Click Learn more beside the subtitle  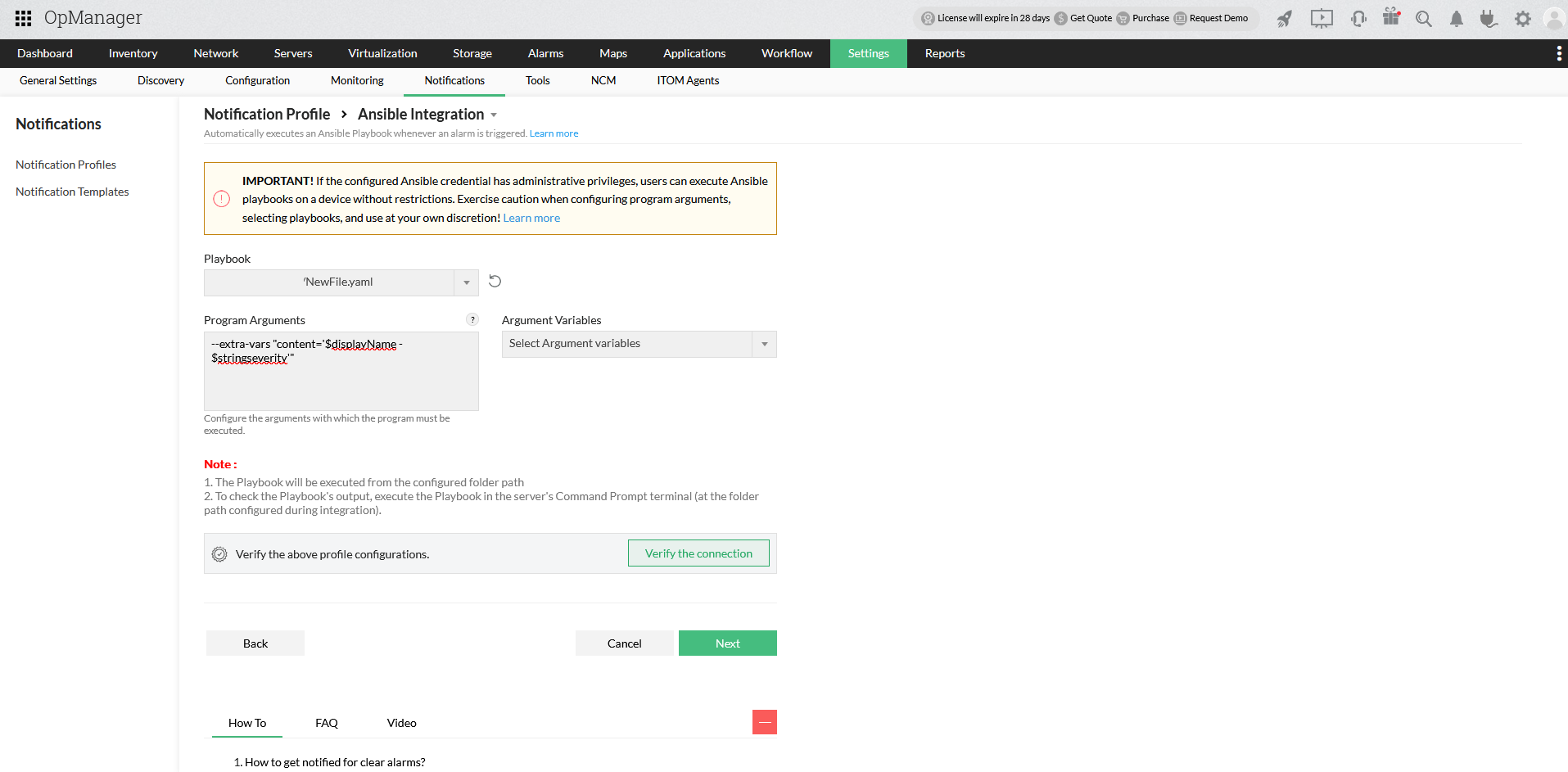click(x=554, y=133)
